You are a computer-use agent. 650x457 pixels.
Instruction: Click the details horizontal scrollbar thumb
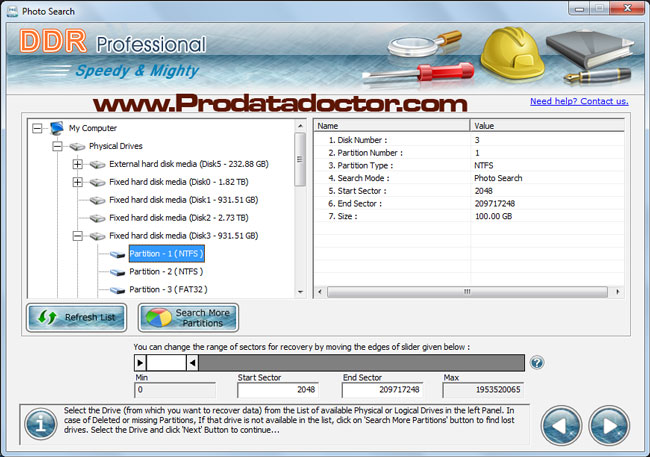tap(467, 292)
